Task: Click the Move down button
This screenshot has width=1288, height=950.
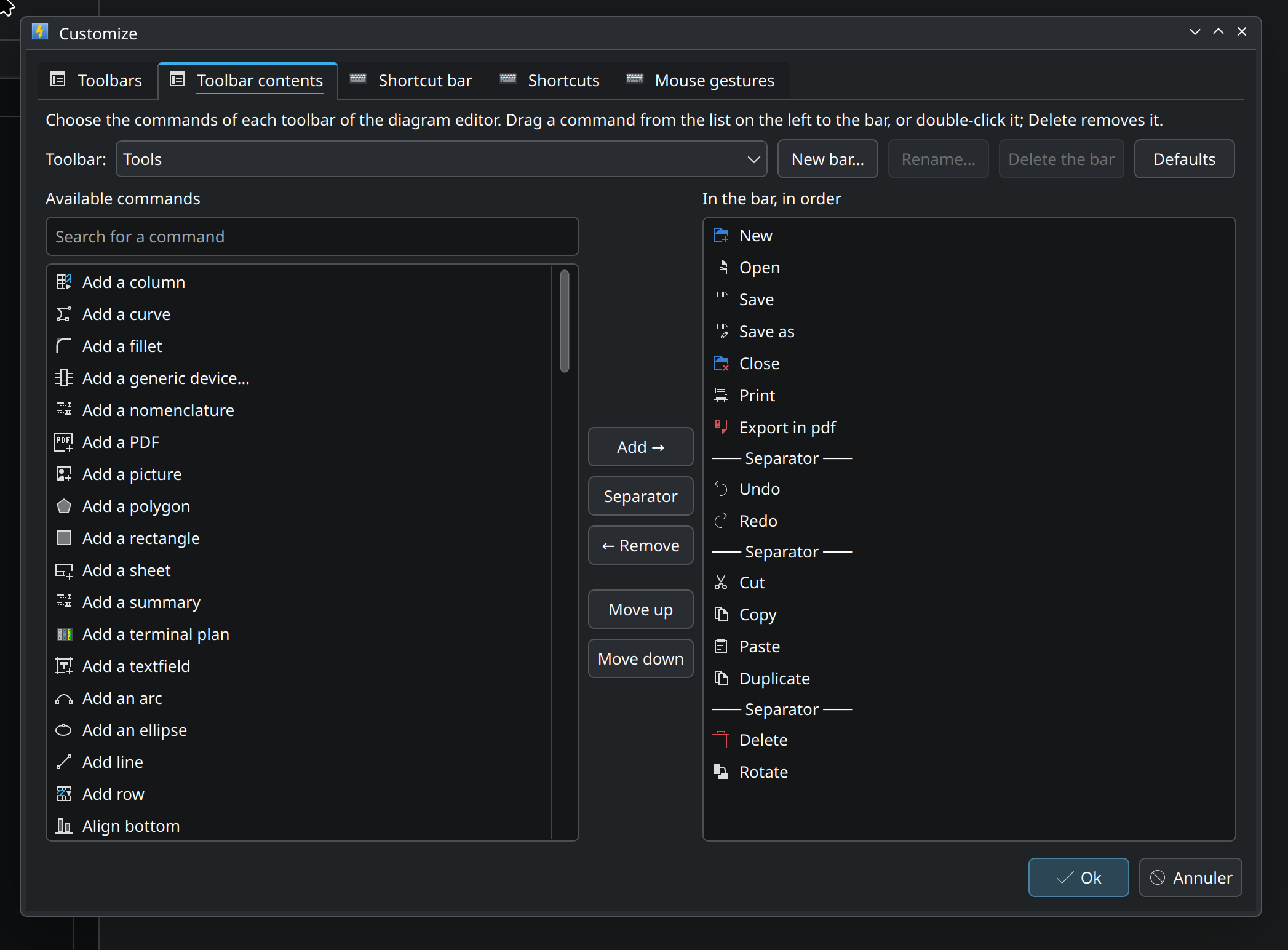Action: [x=640, y=658]
